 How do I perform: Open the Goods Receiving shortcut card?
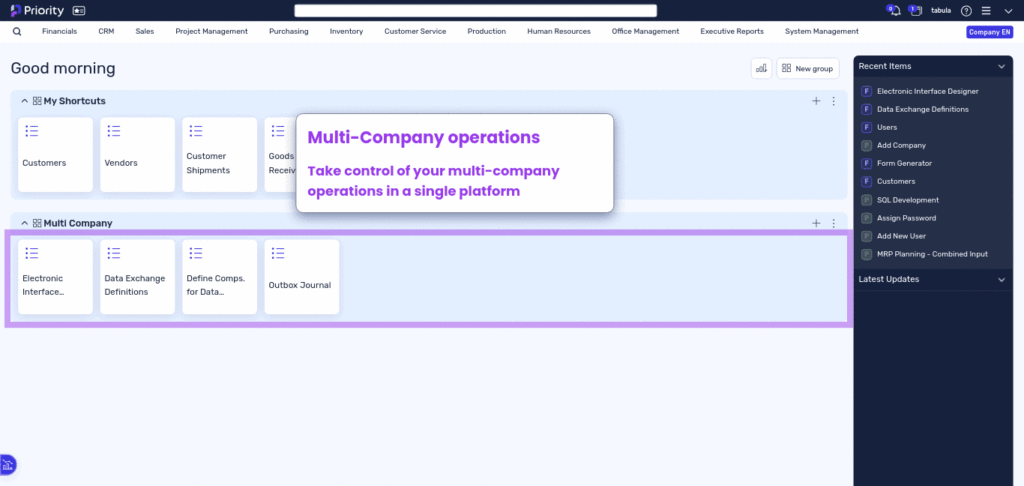pyautogui.click(x=280, y=155)
